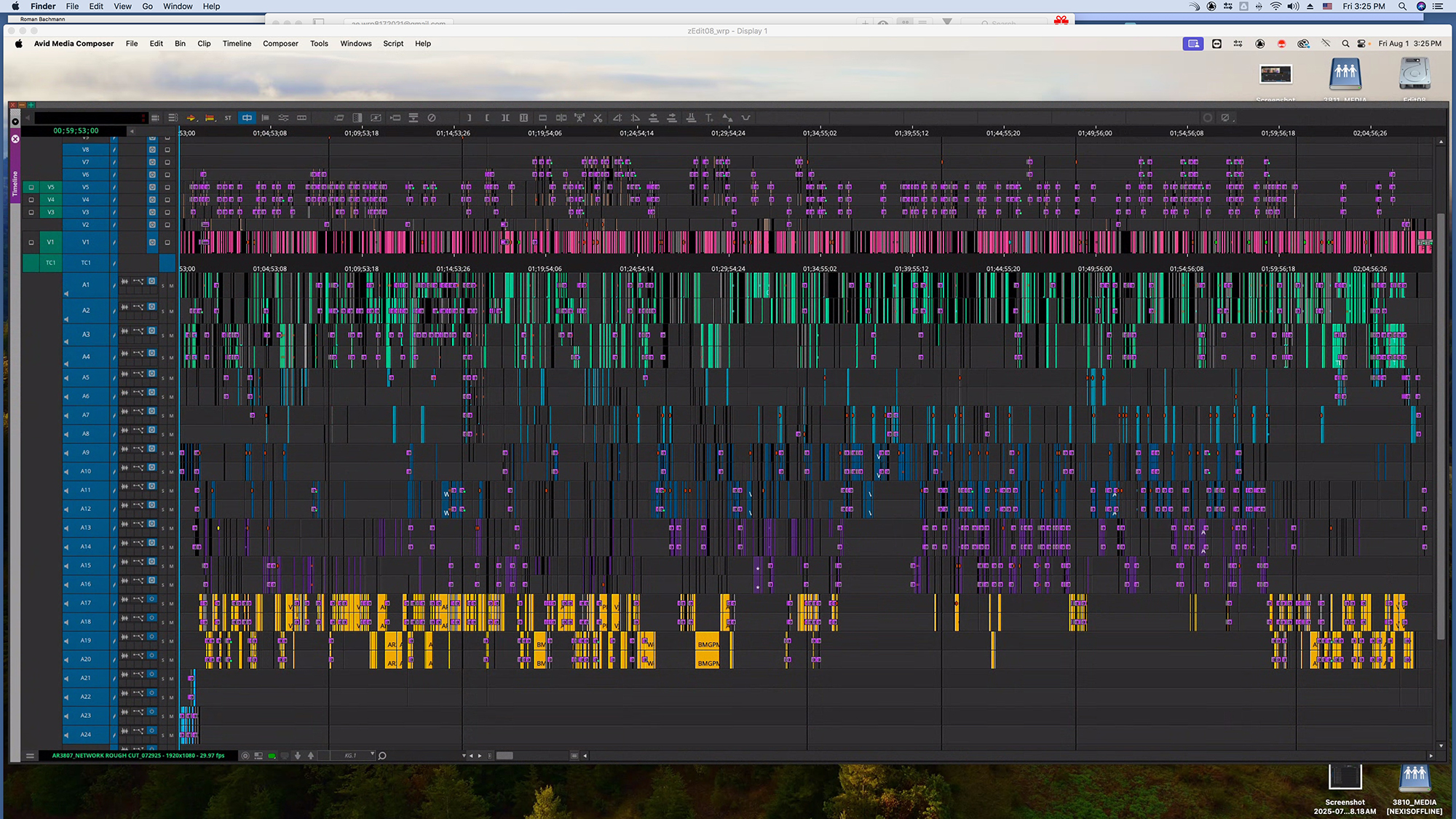This screenshot has height=819, width=1456.
Task: Click the Mark In bracket icon
Action: tap(486, 118)
